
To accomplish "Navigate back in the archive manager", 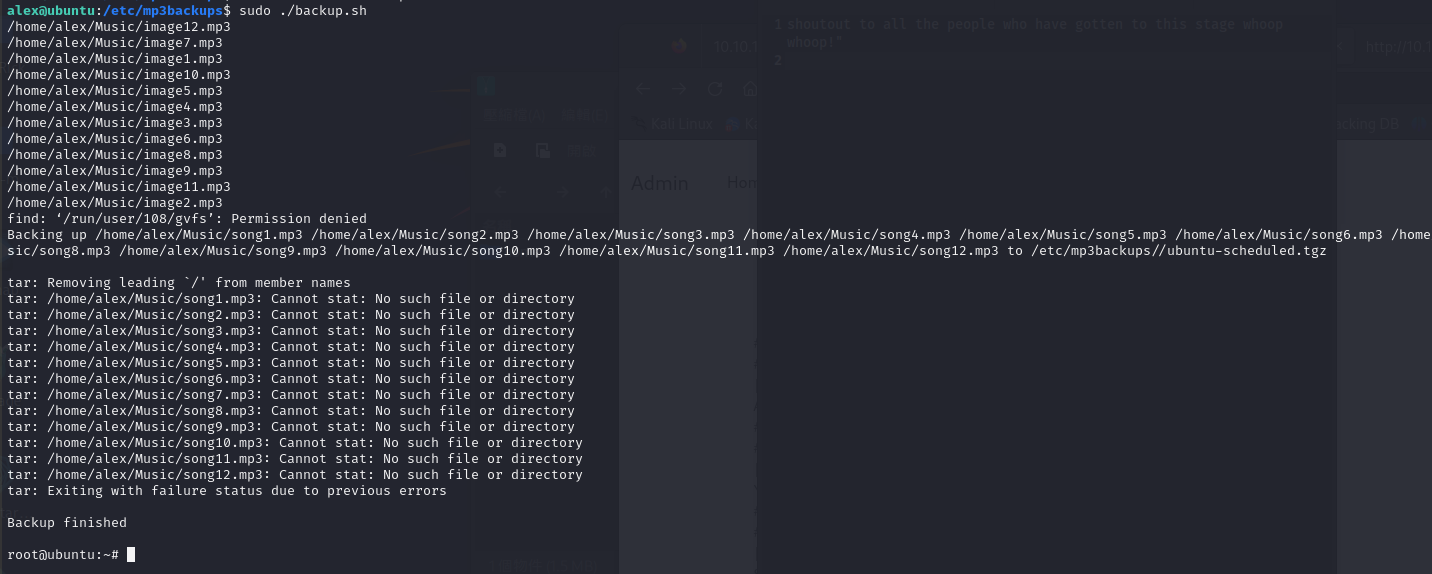I will [500, 191].
